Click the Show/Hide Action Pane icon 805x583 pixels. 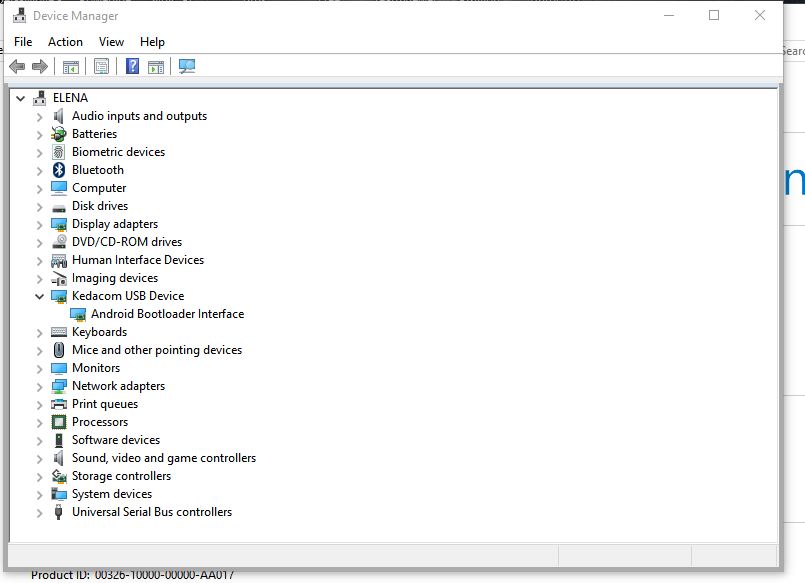coord(156,67)
